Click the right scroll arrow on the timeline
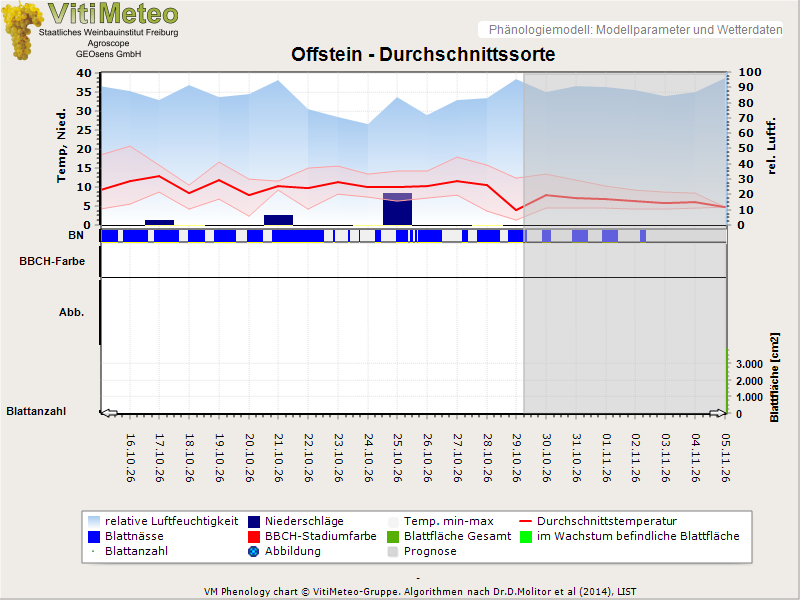The height and width of the screenshot is (600, 800). [718, 413]
